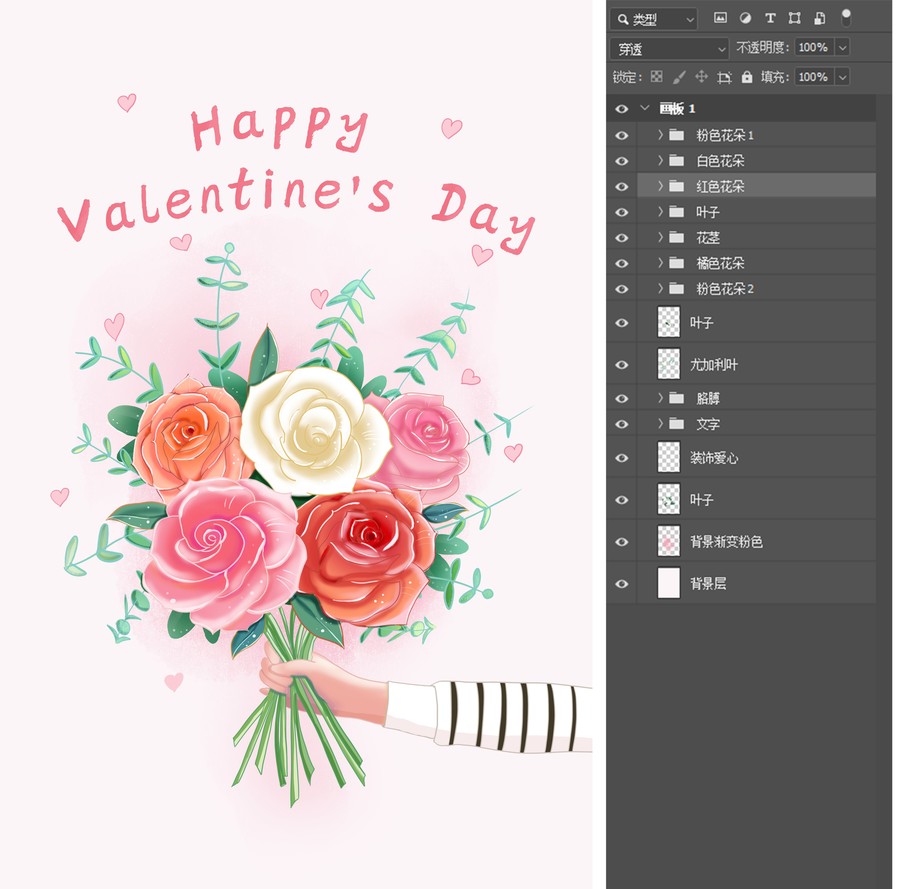This screenshot has width=900, height=889.
Task: Expand the 橘色花朵 group
Action: (x=660, y=263)
